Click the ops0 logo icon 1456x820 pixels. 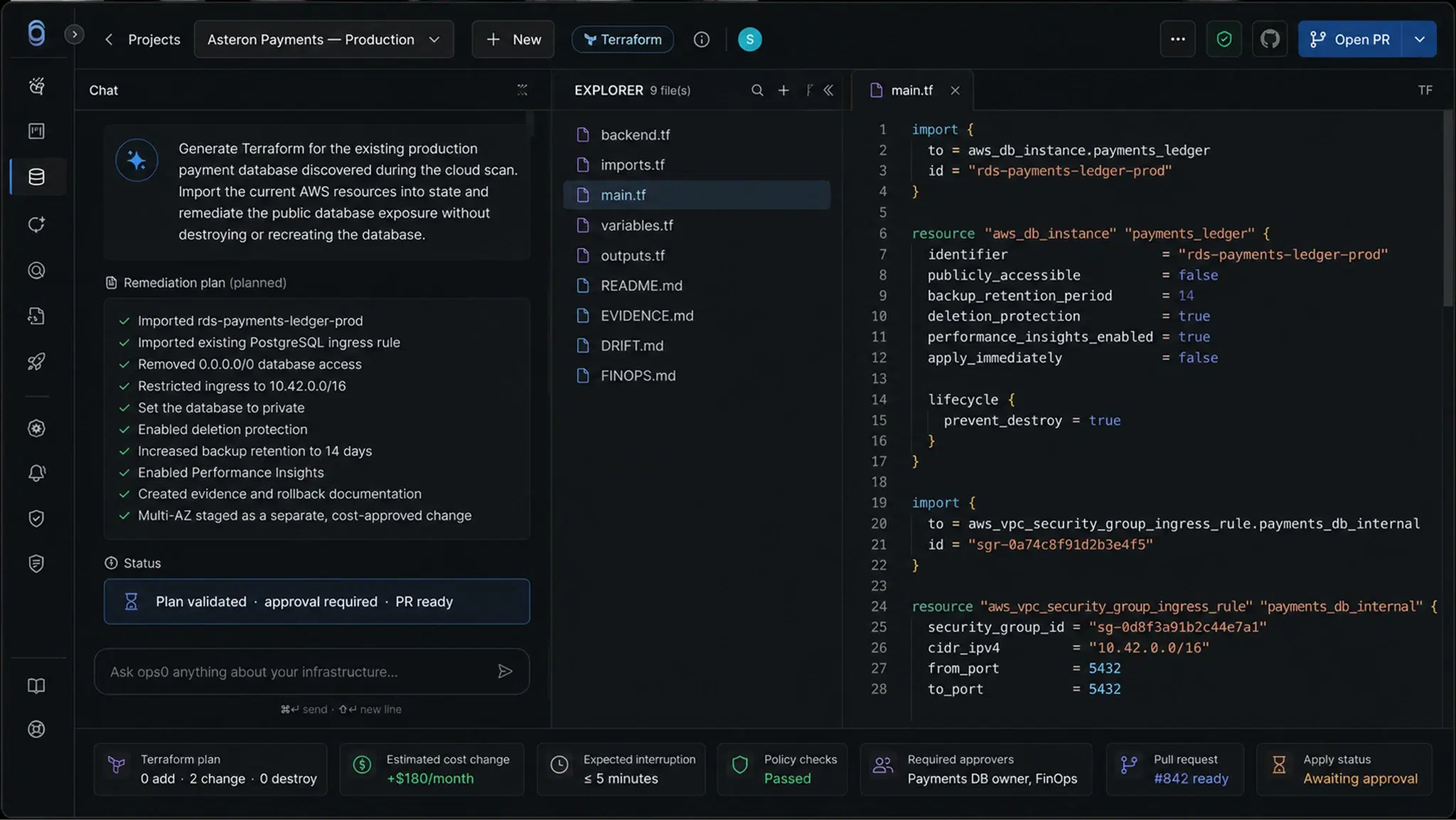[36, 33]
